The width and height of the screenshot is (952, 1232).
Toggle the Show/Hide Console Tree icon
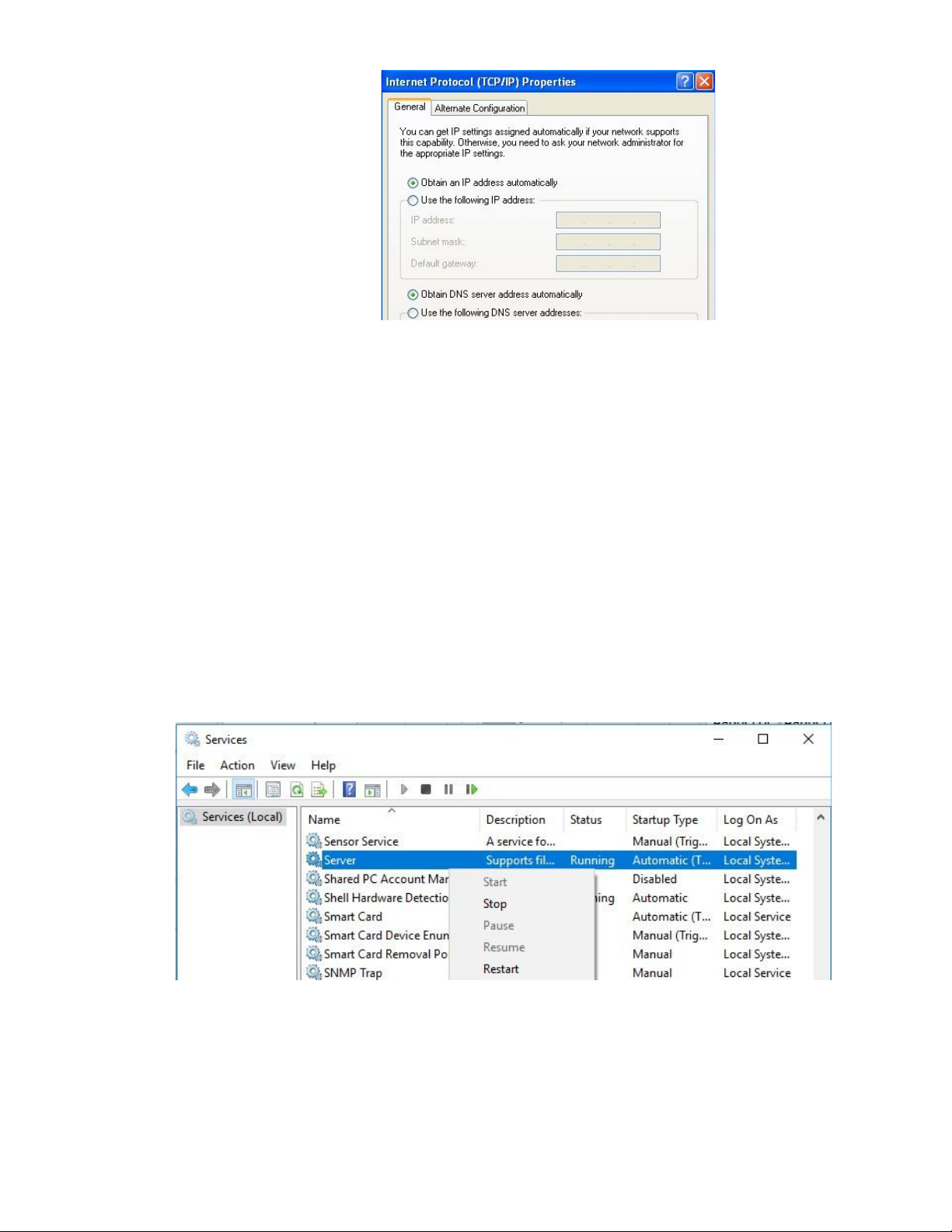coord(244,790)
